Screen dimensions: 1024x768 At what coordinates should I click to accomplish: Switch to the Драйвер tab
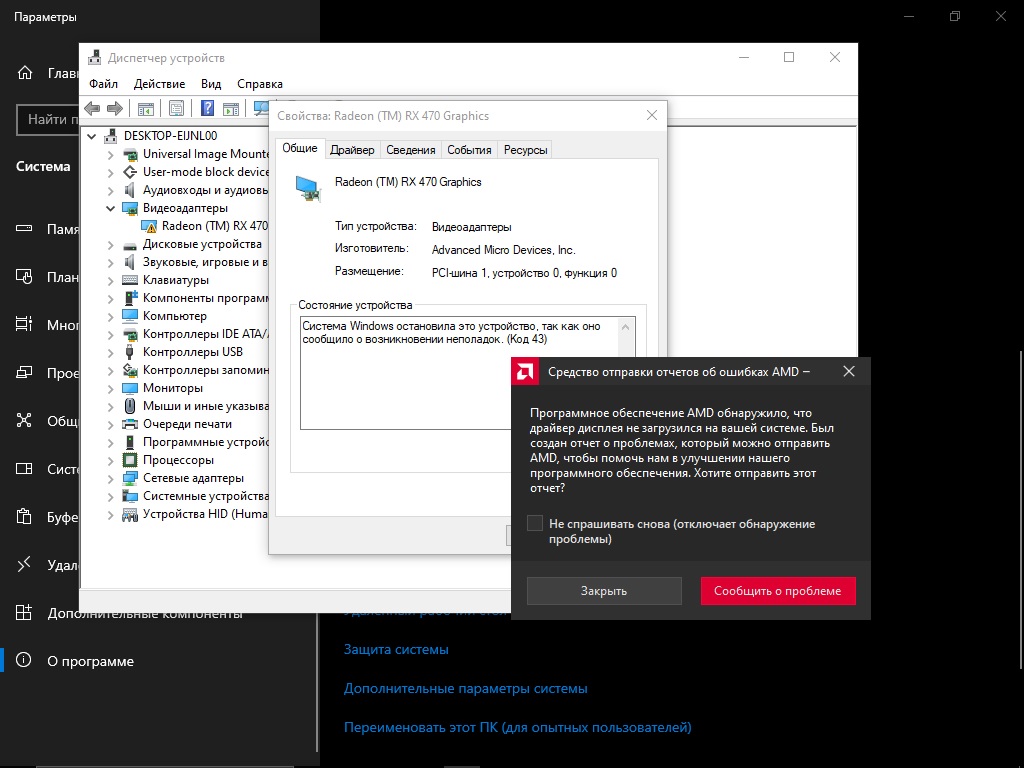point(352,150)
